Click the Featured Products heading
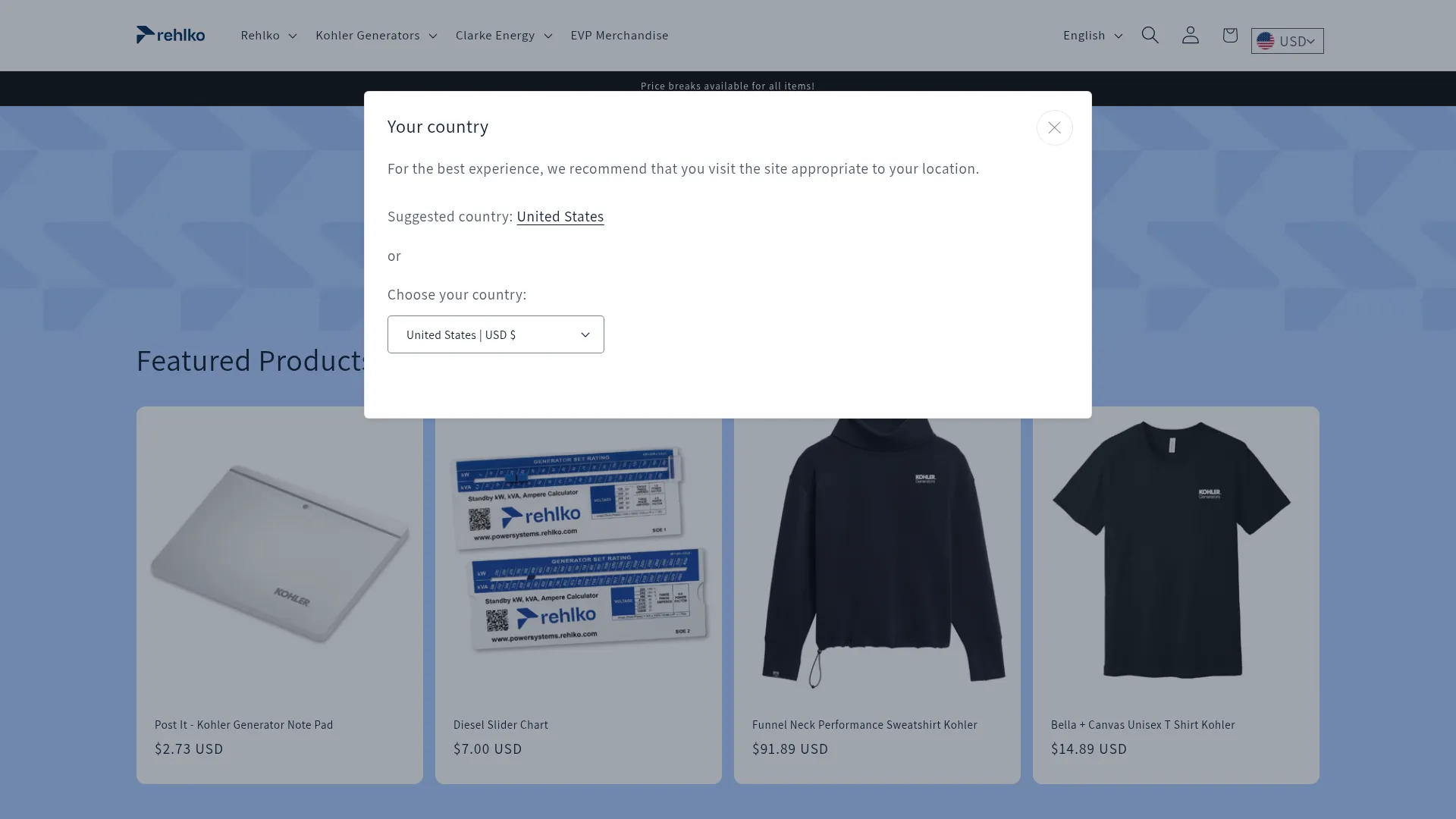 [250, 361]
